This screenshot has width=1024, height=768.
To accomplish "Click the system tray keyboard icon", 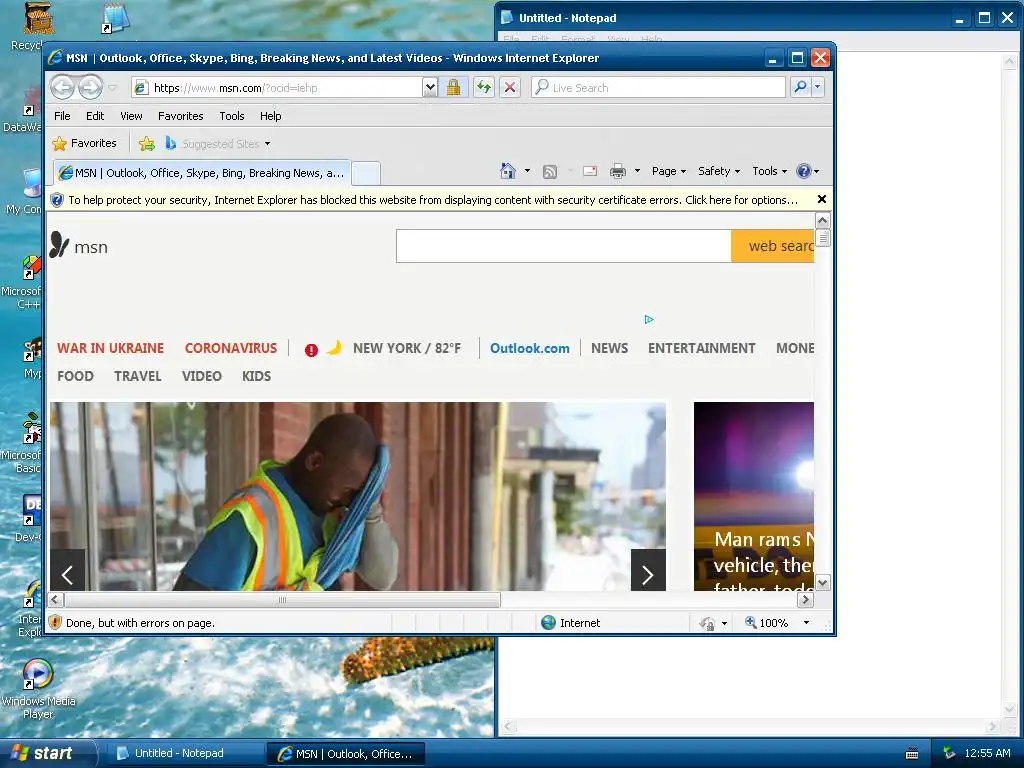I will coord(912,754).
